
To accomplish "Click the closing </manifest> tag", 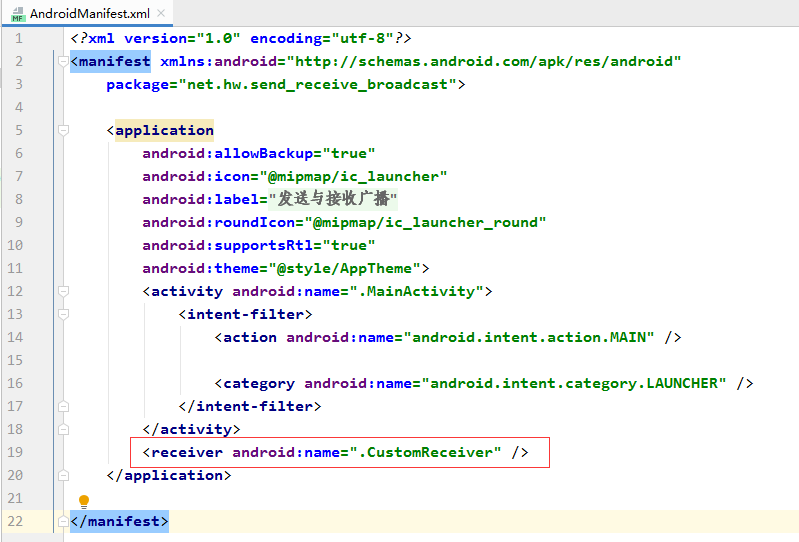I will coord(119,521).
